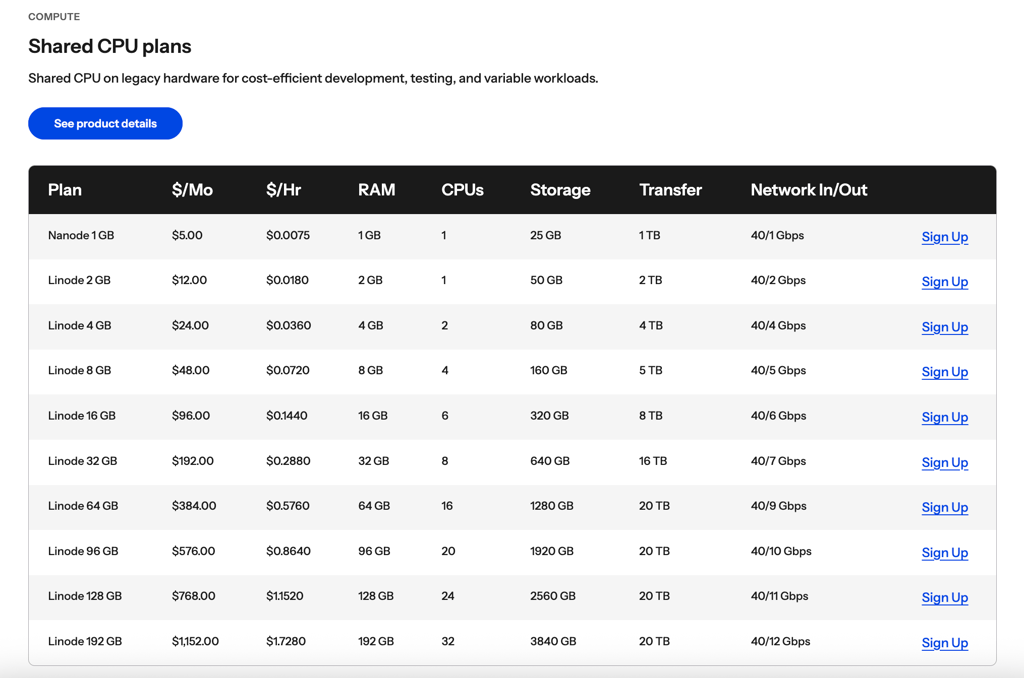Viewport: 1024px width, 678px height.
Task: Click the $24.00 monthly price
Action: click(190, 325)
